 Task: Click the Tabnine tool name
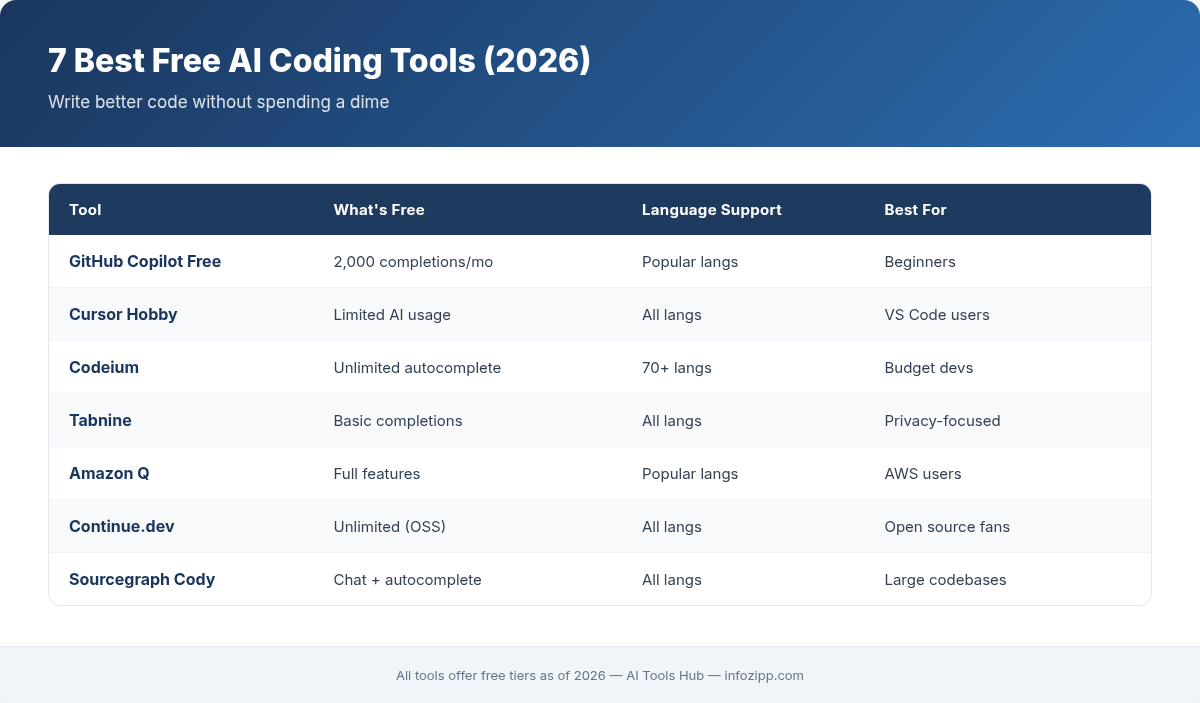pos(100,420)
